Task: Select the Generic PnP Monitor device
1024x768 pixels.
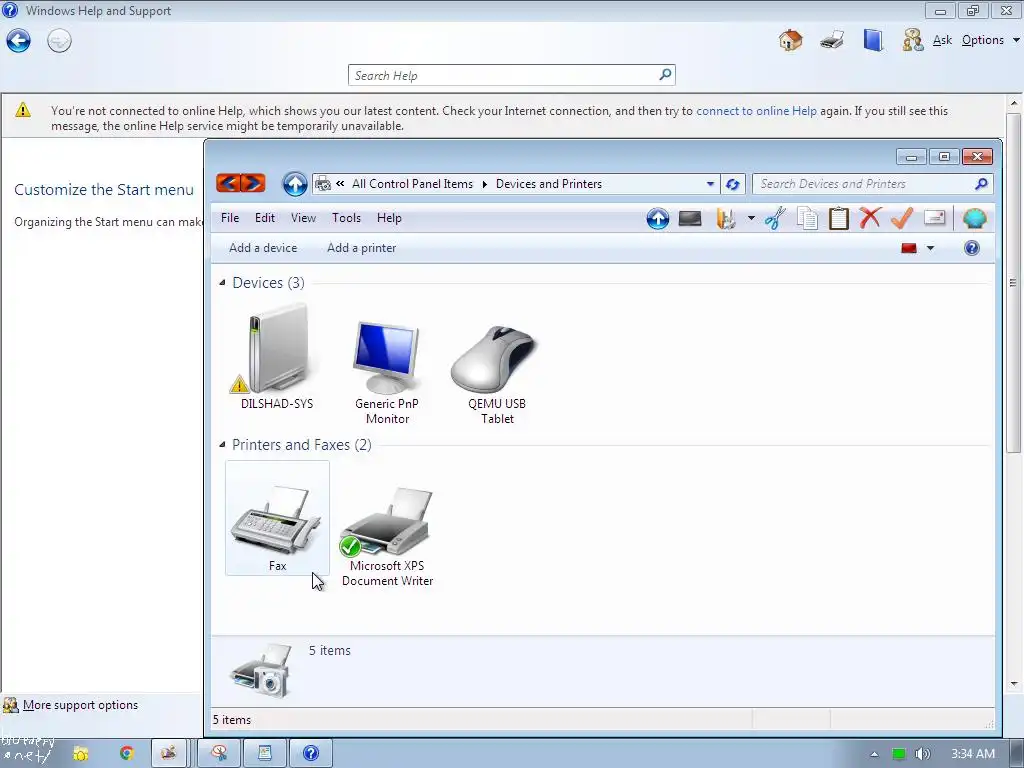Action: (387, 372)
